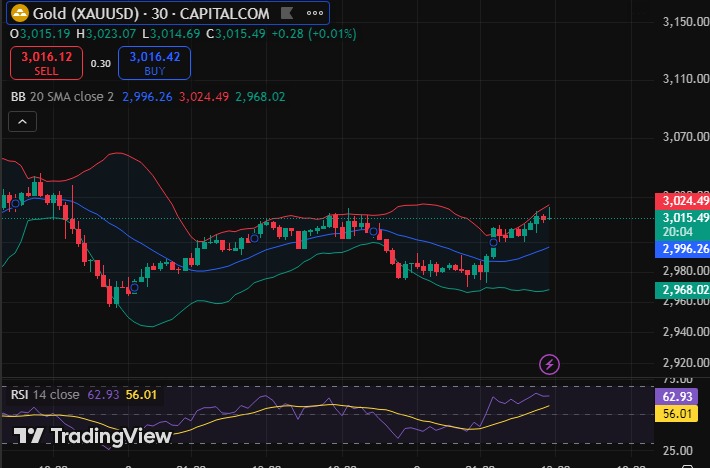The width and height of the screenshot is (710, 468).
Task: Click the red 3,024.49 price axis label
Action: [682, 201]
